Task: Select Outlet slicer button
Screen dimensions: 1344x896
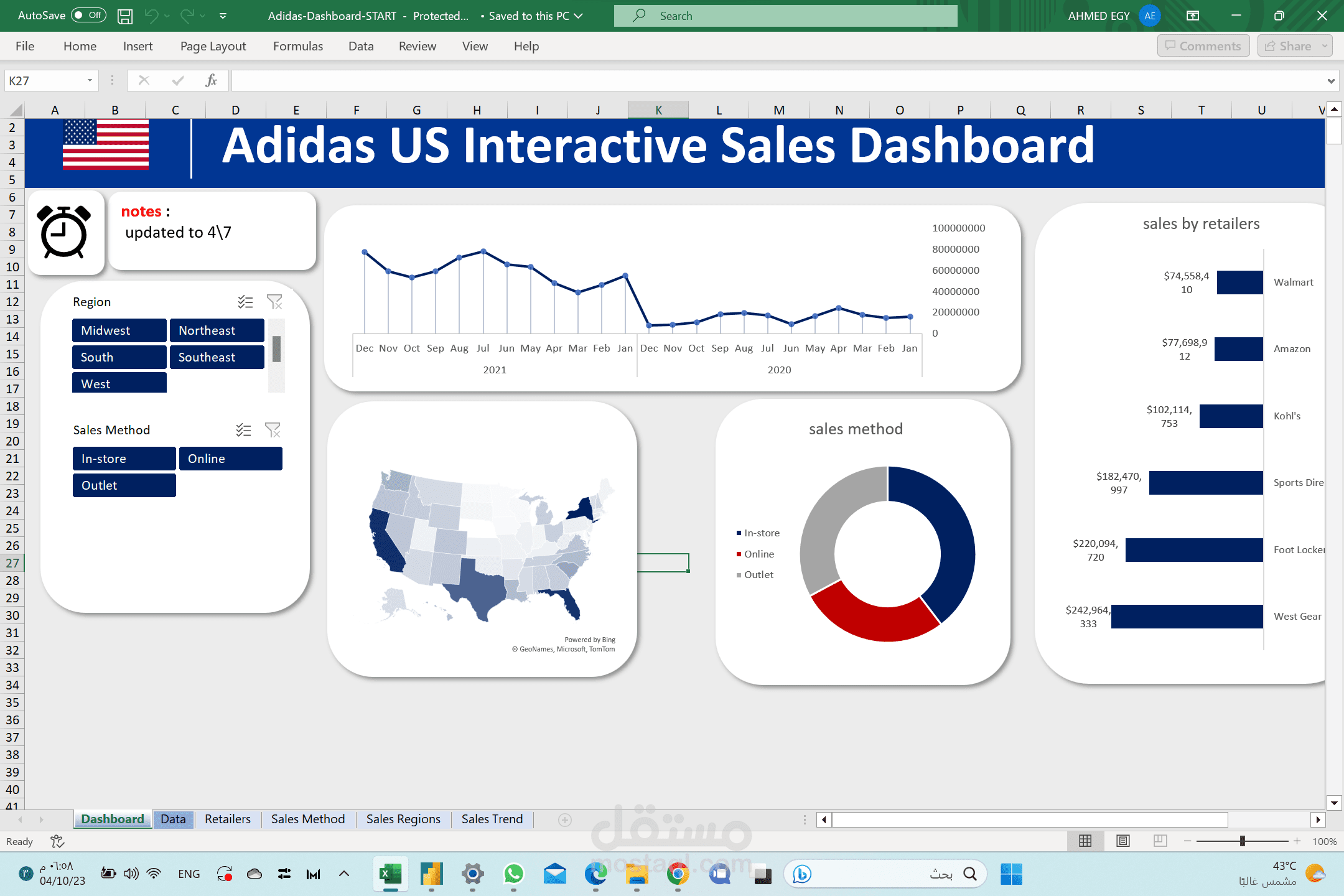Action: (x=124, y=485)
